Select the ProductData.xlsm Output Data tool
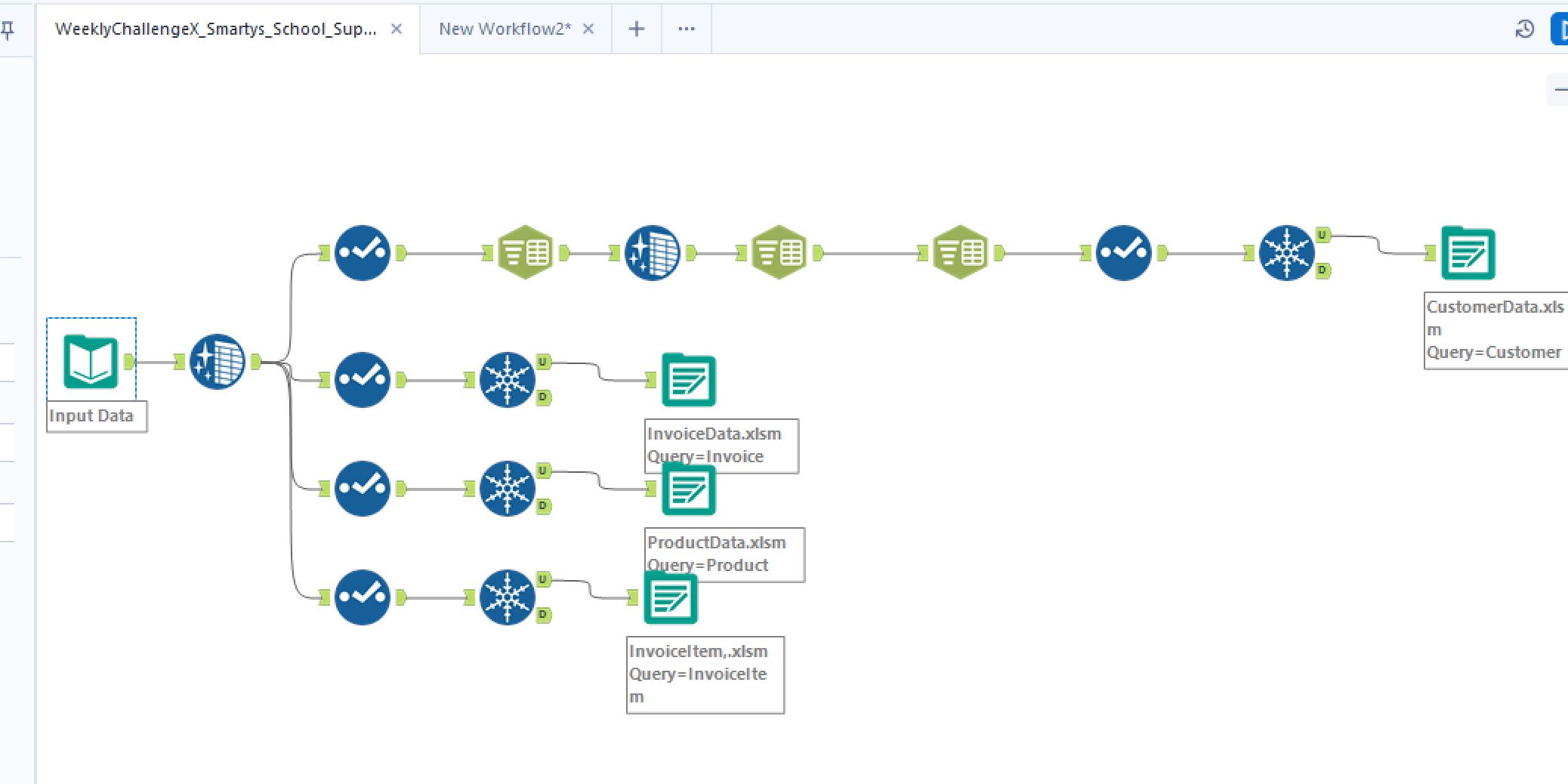This screenshot has height=784, width=1568. tap(688, 490)
